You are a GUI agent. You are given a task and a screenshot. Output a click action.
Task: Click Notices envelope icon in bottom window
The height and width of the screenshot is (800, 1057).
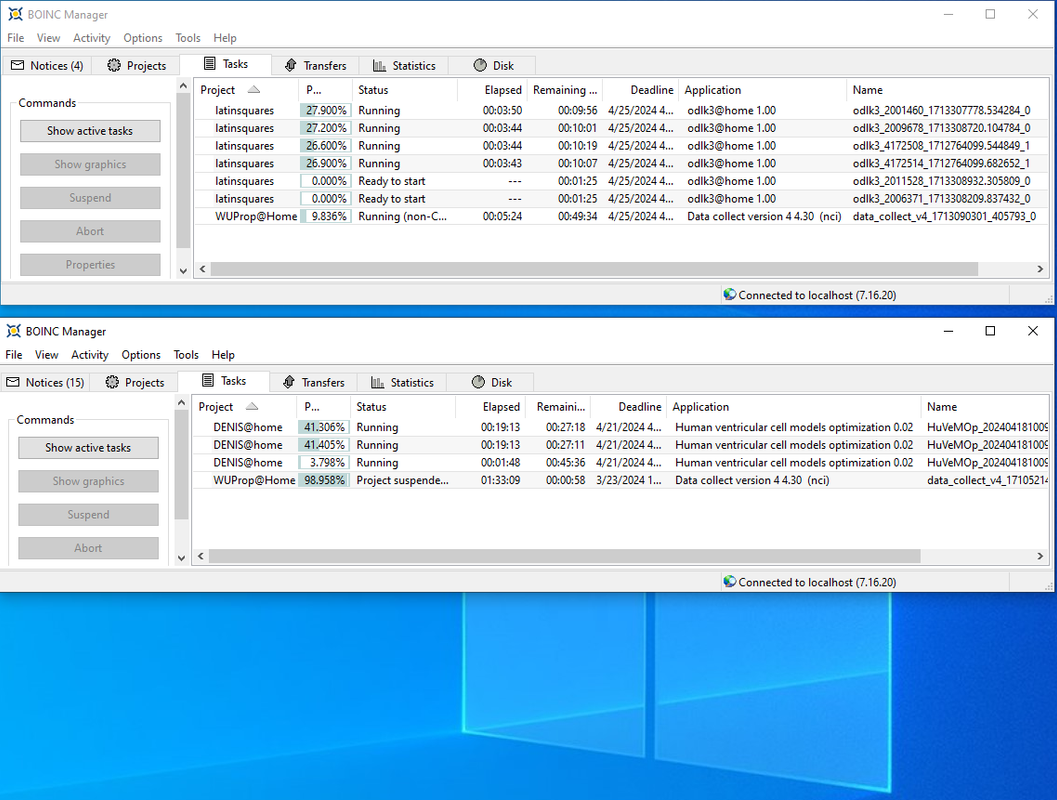click(13, 382)
